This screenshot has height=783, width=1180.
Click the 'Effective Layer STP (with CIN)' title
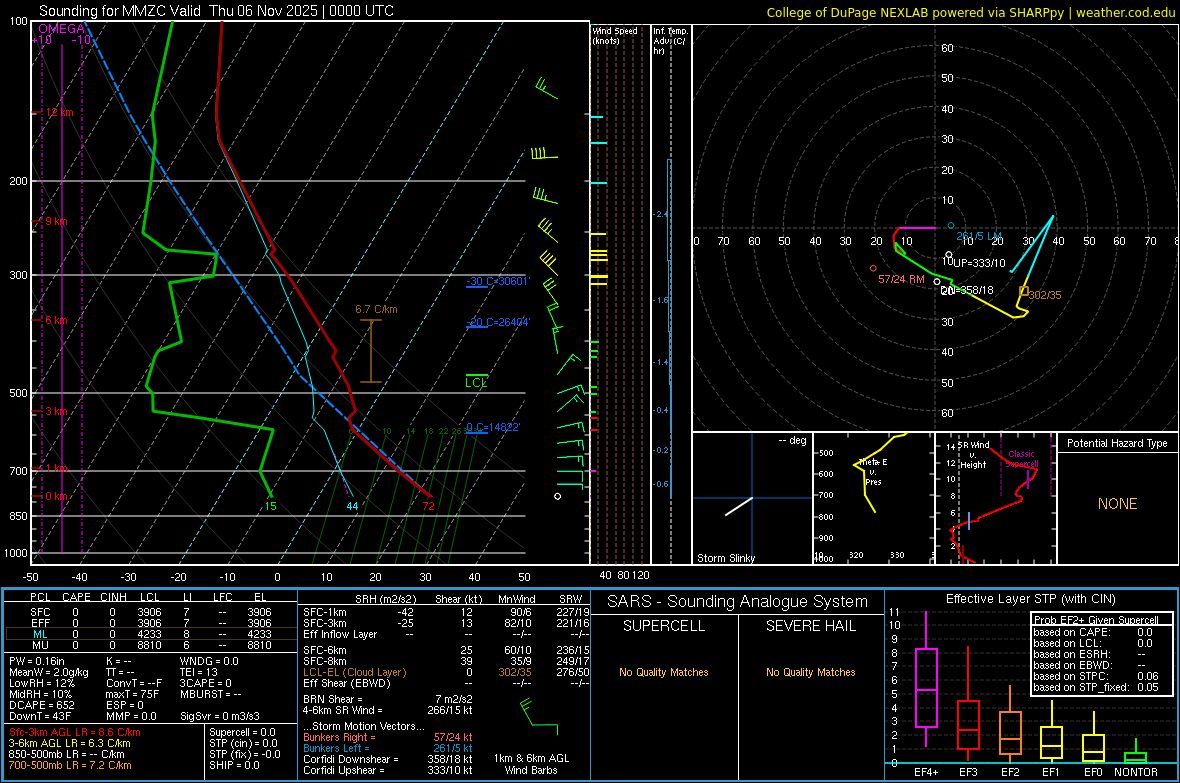click(x=1030, y=599)
